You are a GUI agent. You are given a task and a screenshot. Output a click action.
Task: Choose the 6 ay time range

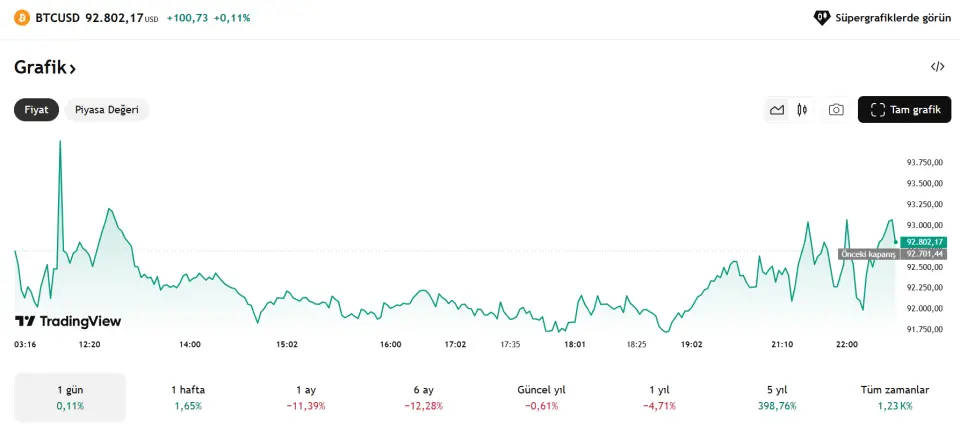pos(423,397)
